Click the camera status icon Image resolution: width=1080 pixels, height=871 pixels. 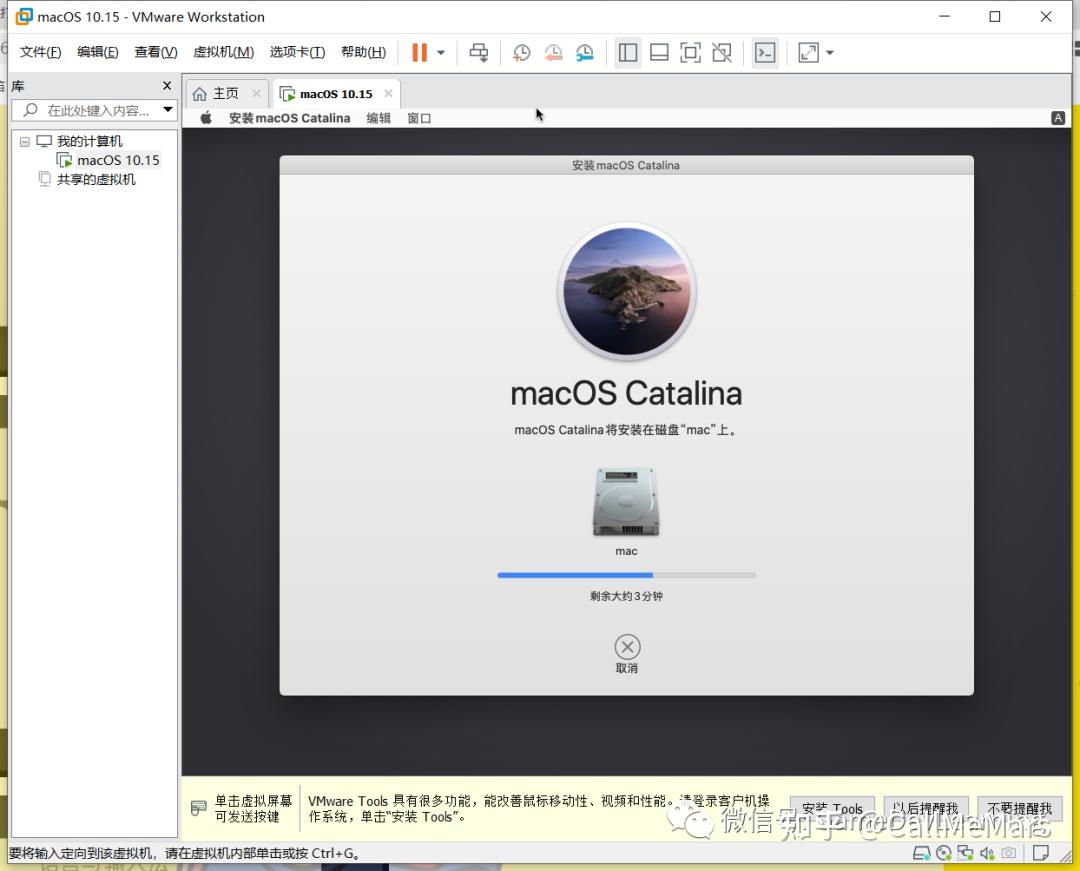[1008, 854]
